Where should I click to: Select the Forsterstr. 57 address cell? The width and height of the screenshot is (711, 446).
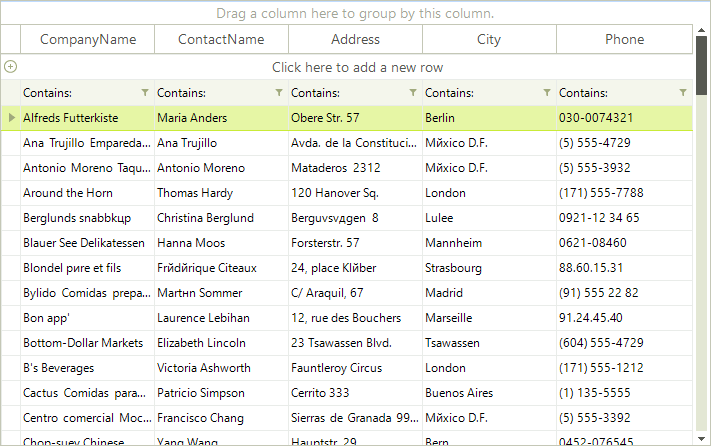click(356, 243)
